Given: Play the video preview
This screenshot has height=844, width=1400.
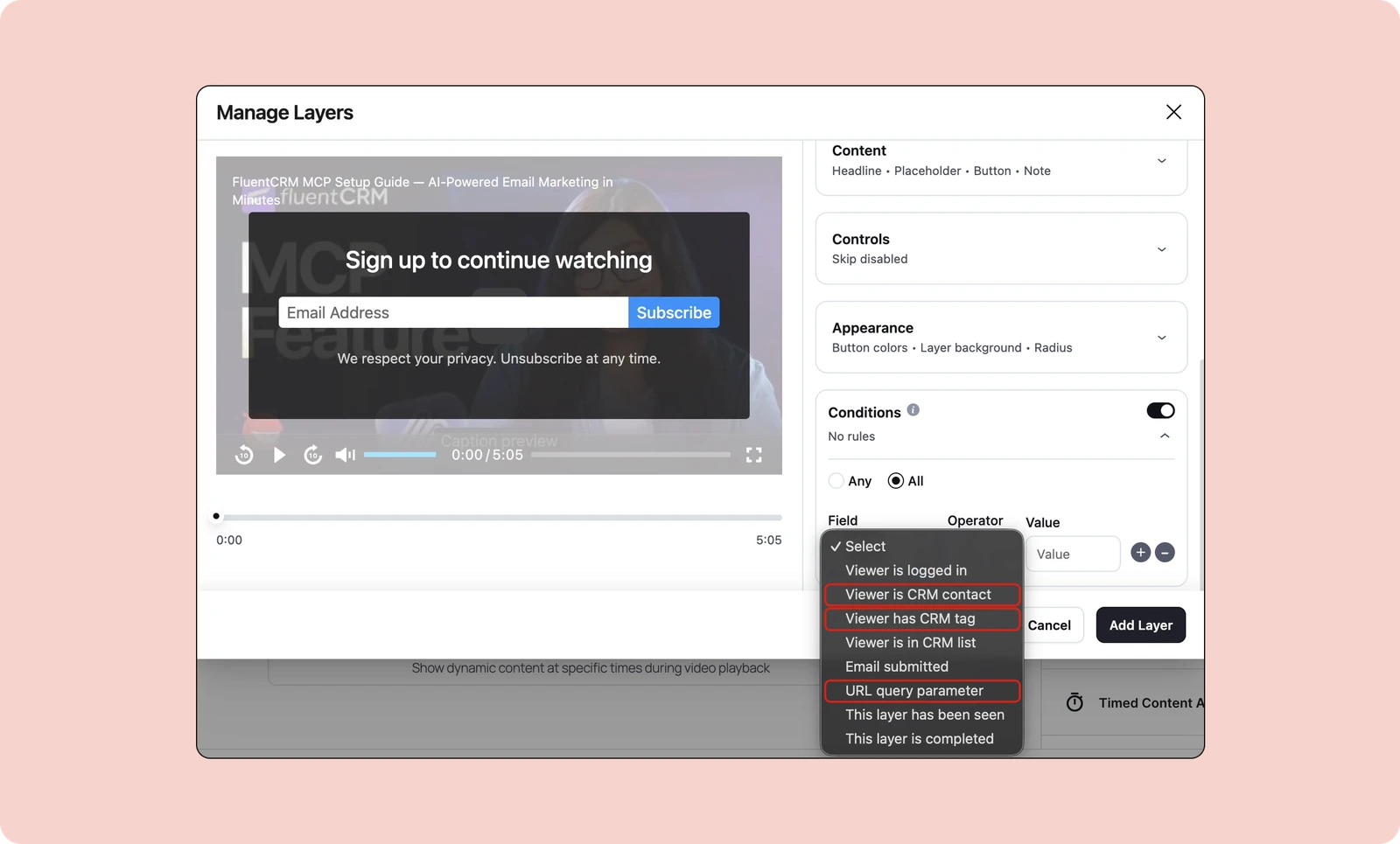Looking at the screenshot, I should pyautogui.click(x=279, y=455).
